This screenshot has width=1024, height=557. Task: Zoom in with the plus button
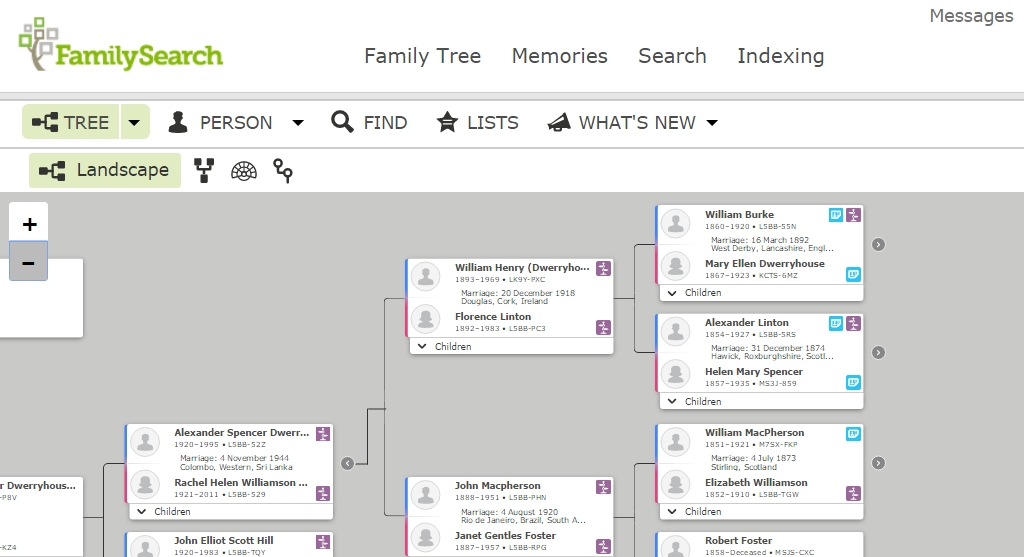click(x=29, y=224)
